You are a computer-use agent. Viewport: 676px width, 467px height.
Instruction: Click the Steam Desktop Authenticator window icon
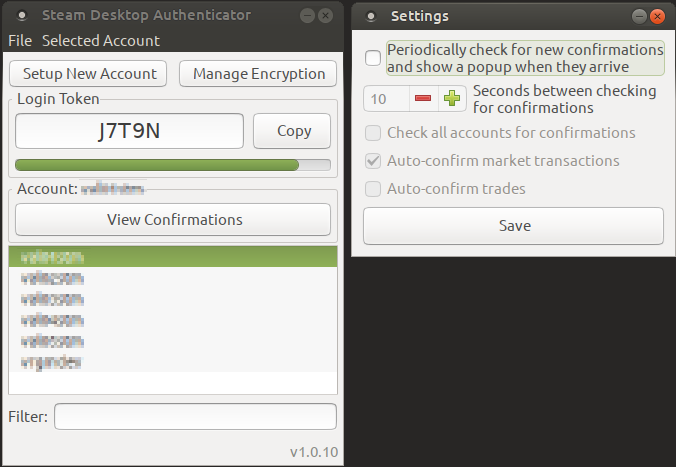(x=22, y=16)
